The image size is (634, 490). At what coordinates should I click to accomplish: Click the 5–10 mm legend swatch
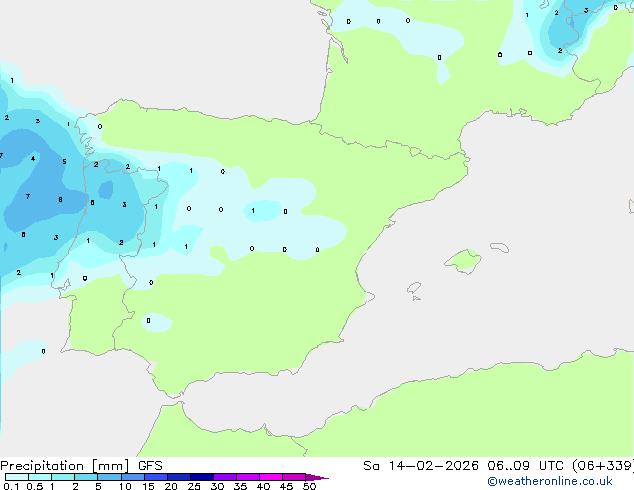click(109, 477)
